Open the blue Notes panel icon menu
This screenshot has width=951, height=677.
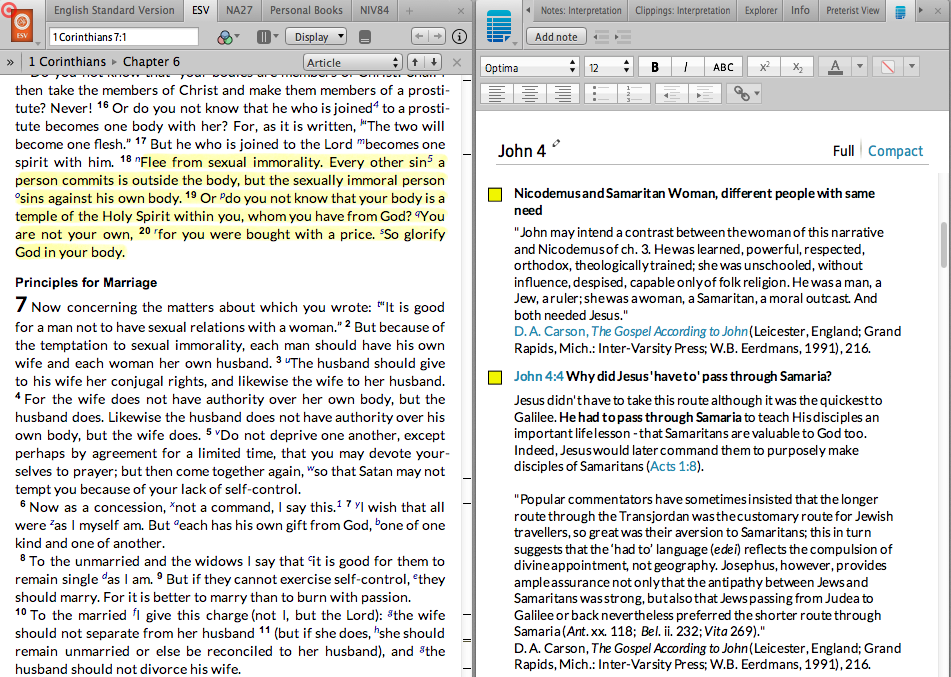(499, 27)
